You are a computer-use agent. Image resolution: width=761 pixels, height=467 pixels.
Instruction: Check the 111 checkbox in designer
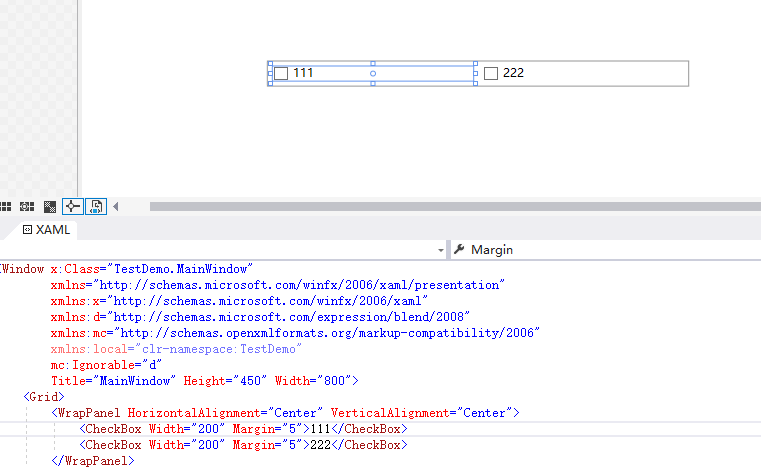[x=281, y=73]
